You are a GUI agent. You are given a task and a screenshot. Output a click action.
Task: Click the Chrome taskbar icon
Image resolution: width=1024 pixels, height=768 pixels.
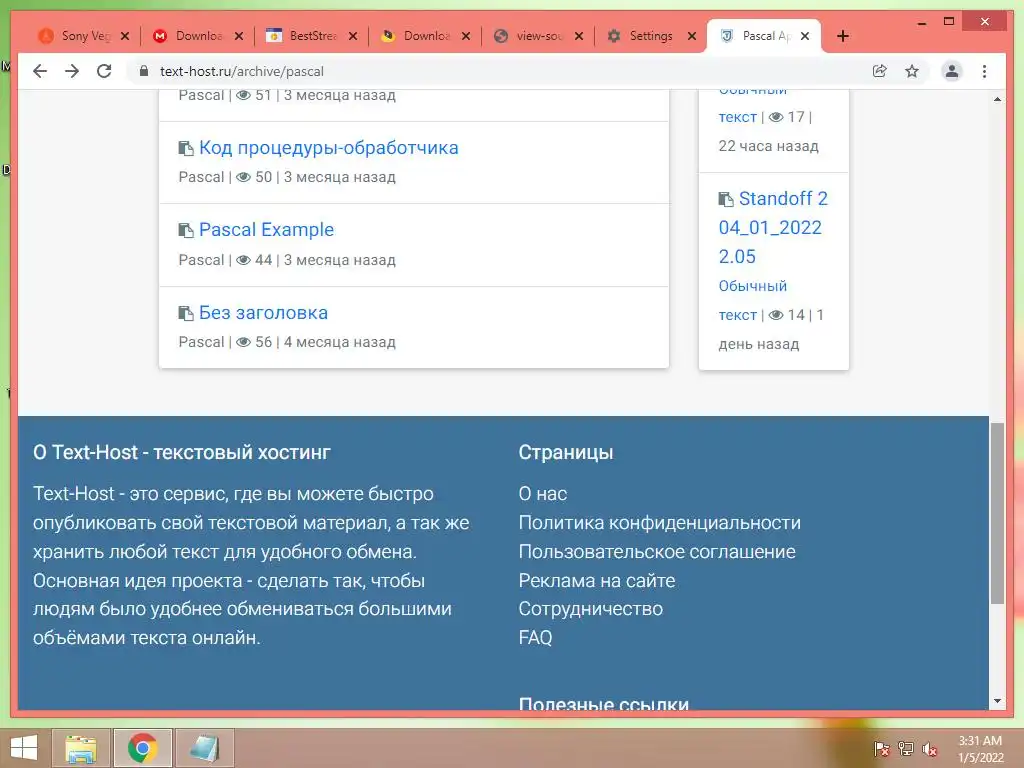(x=142, y=748)
